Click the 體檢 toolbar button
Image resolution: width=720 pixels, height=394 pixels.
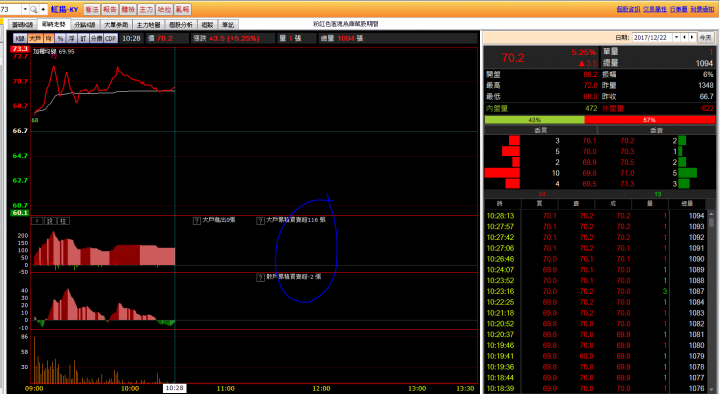coord(128,9)
